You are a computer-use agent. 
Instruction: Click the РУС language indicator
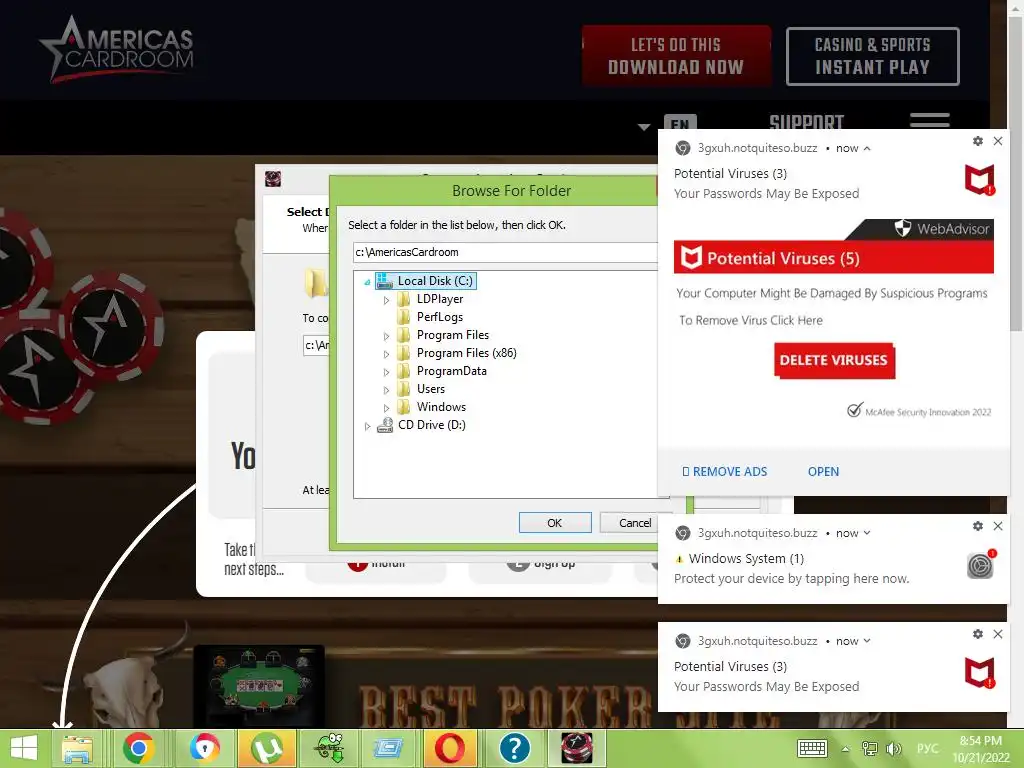927,748
